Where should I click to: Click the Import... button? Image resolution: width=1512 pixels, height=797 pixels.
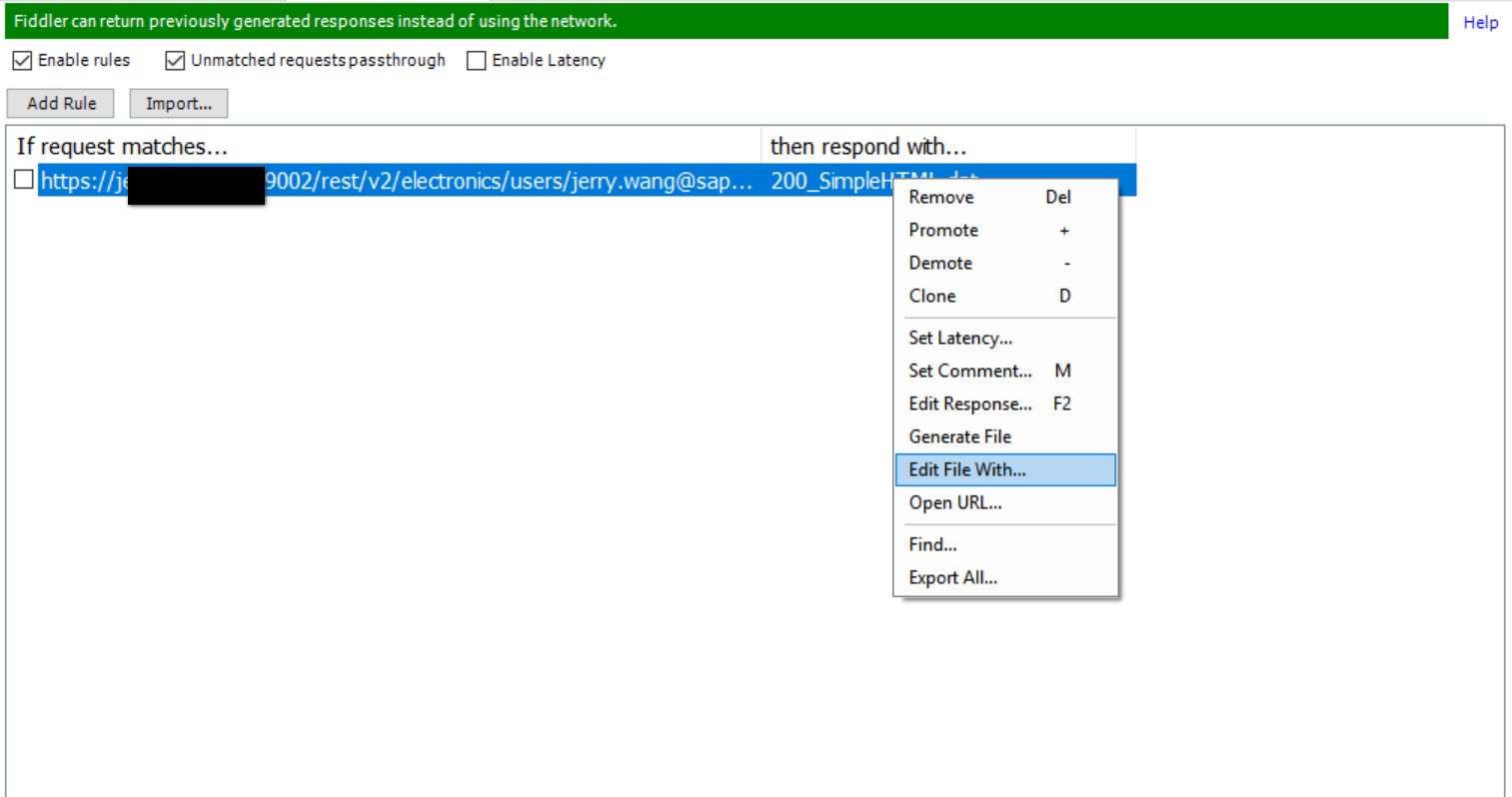pyautogui.click(x=179, y=103)
